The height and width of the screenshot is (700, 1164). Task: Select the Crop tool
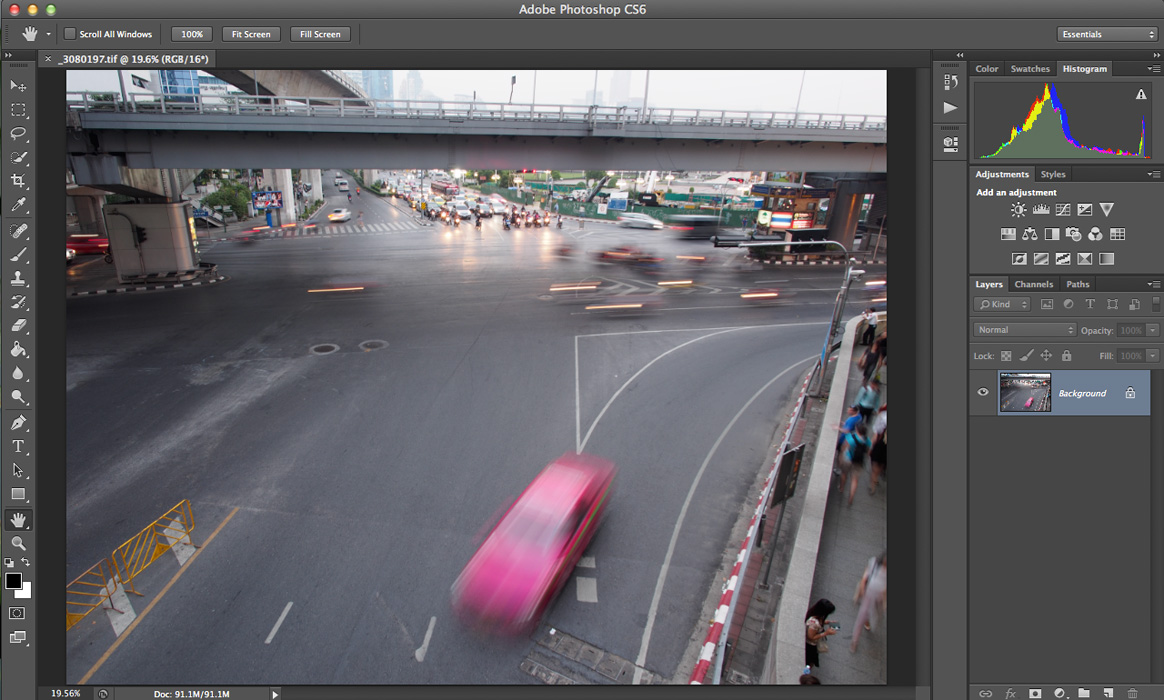tap(18, 181)
